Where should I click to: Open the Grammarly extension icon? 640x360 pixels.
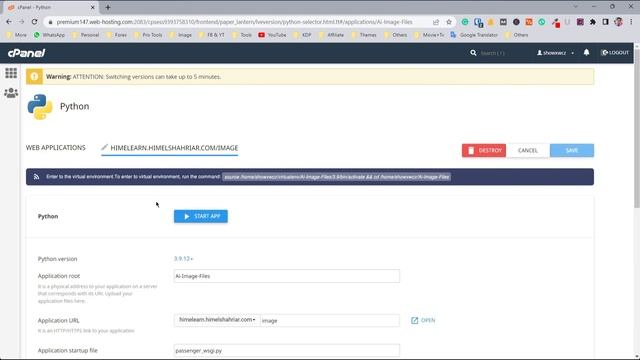click(464, 22)
